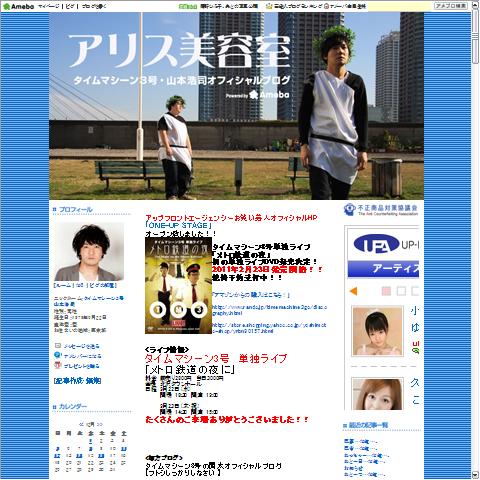Click the メッセージを送る link
Screen dimensions: 480x480
82,346
